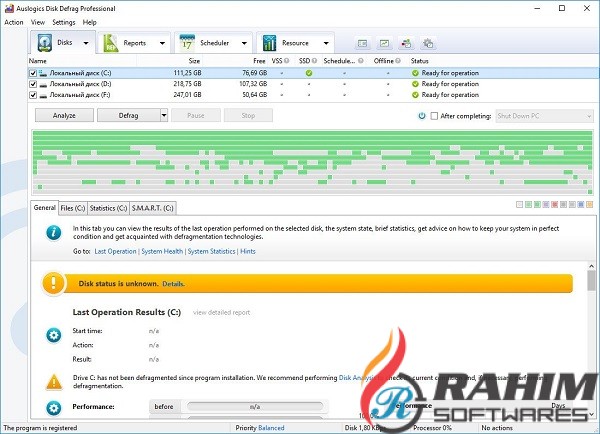Enable the After completing checkbox

(x=434, y=116)
